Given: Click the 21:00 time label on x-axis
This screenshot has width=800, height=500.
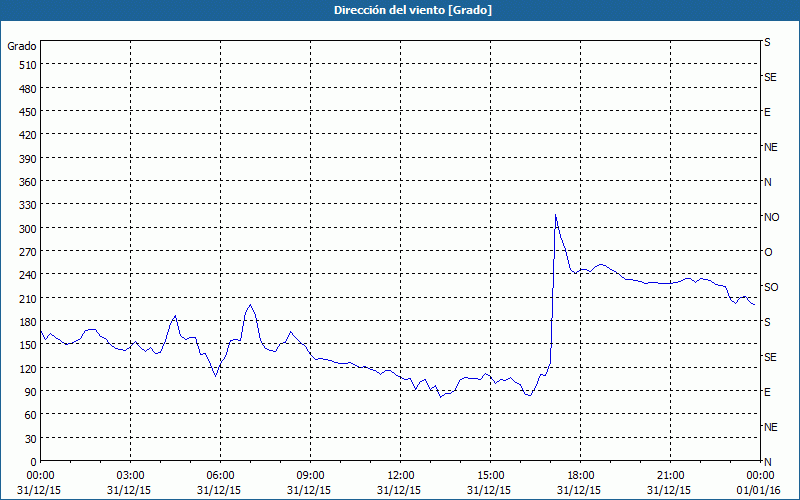Looking at the screenshot, I should (670, 476).
